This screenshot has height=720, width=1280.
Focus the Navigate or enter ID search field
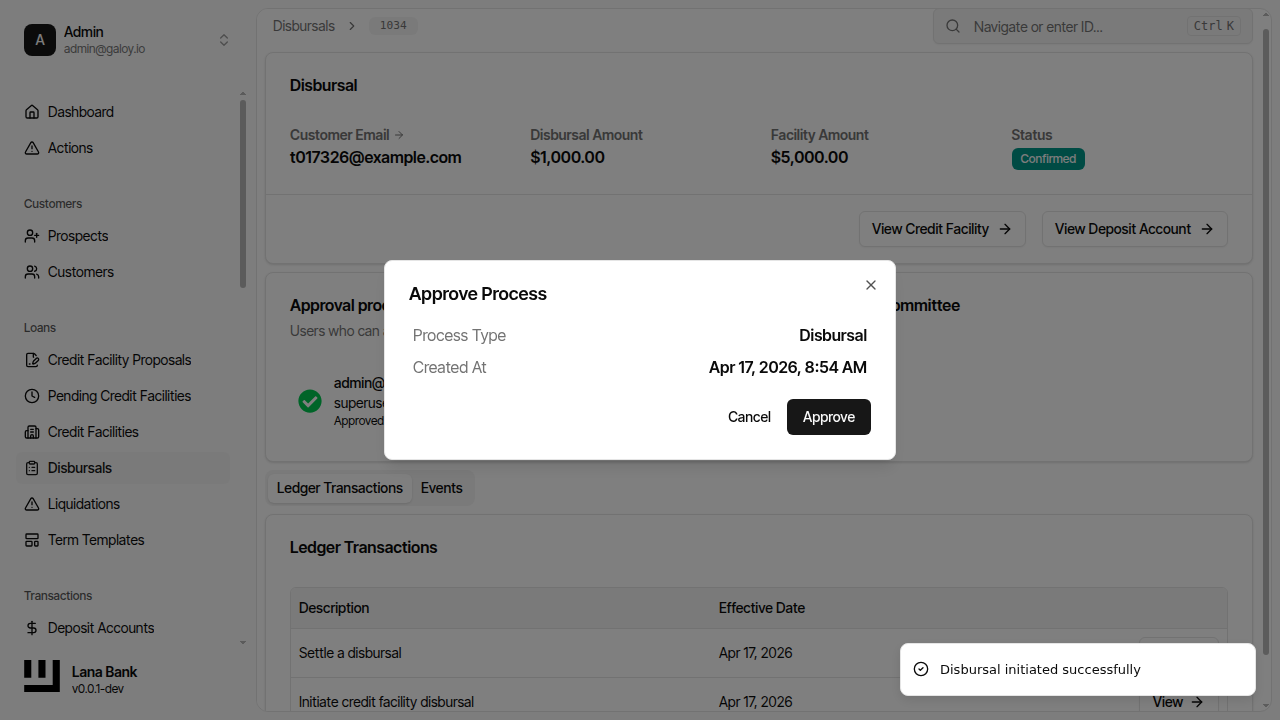coord(1075,27)
